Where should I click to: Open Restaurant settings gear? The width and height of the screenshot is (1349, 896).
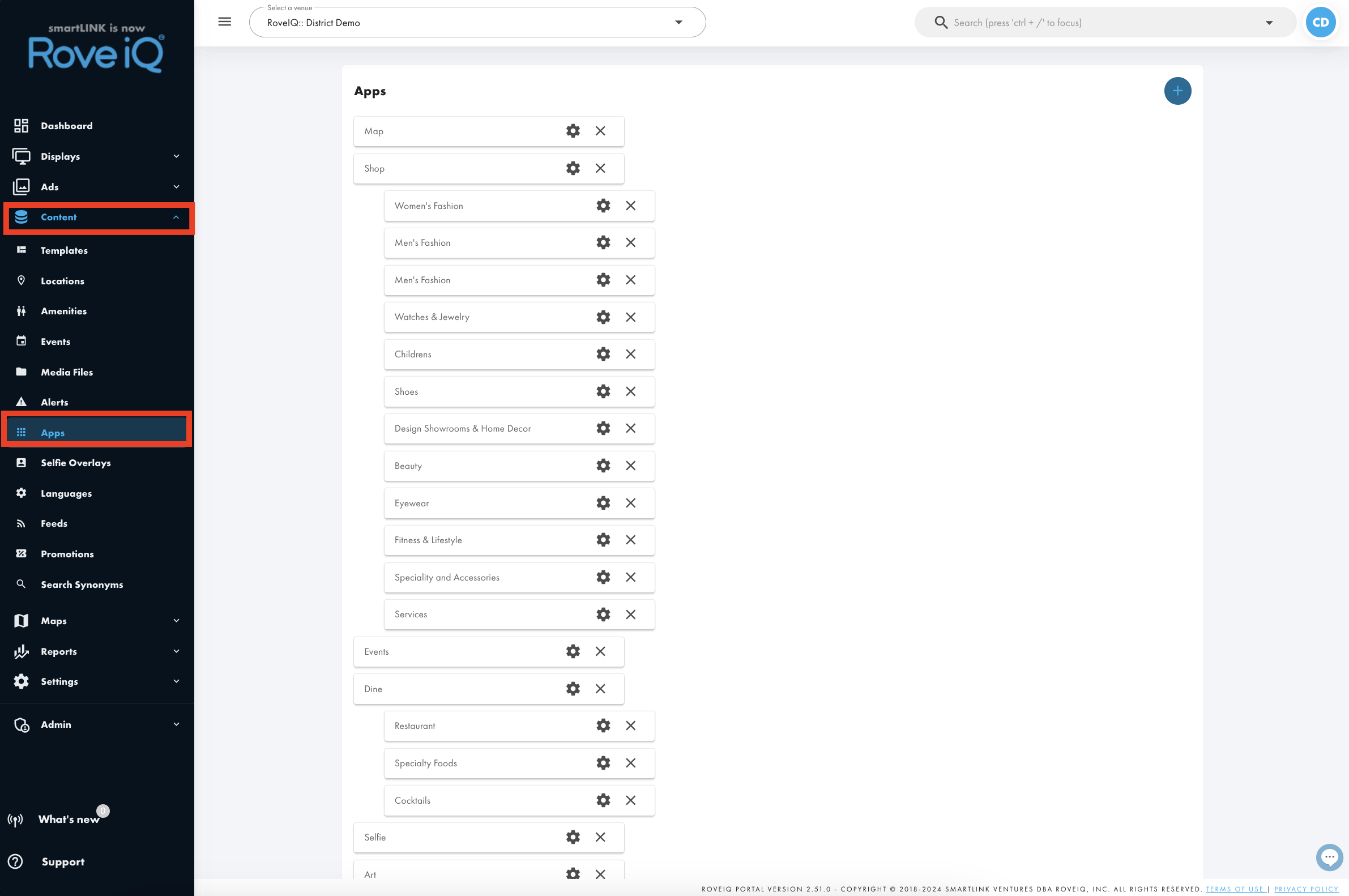(603, 726)
